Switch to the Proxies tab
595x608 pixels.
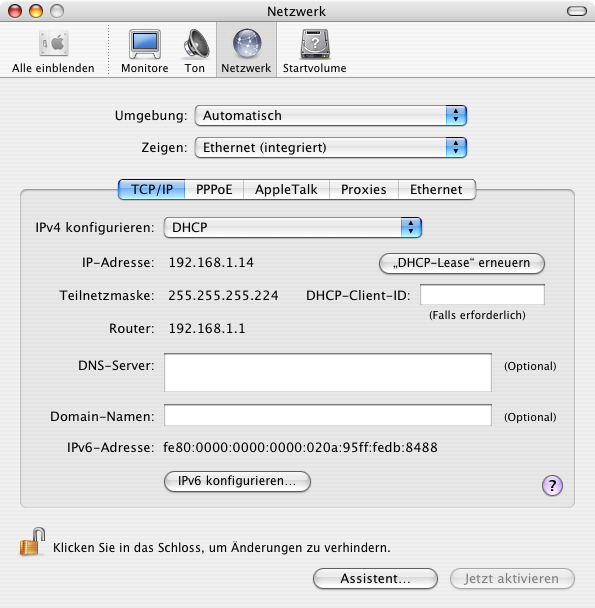(364, 190)
